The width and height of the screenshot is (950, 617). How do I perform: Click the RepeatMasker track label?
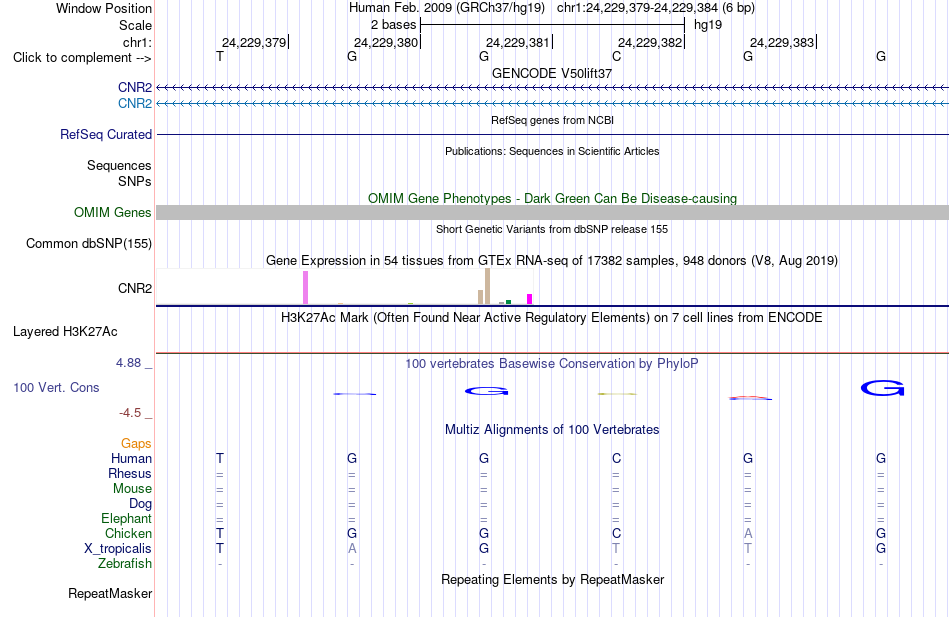tap(110, 593)
